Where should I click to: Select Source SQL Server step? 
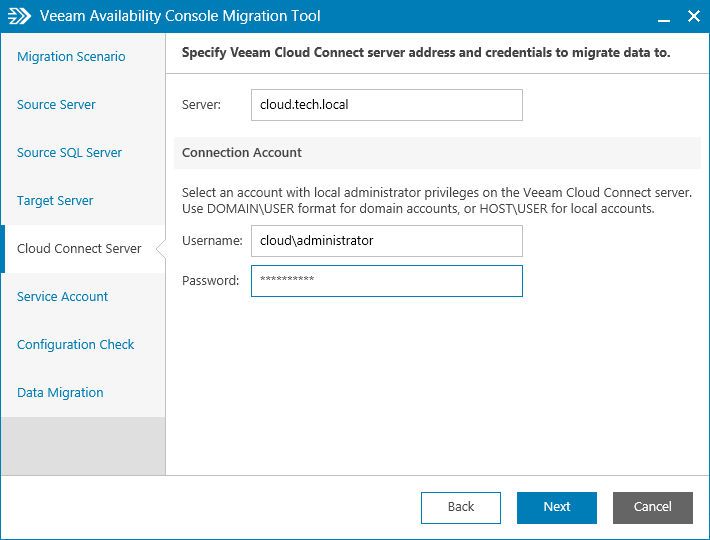tap(69, 153)
